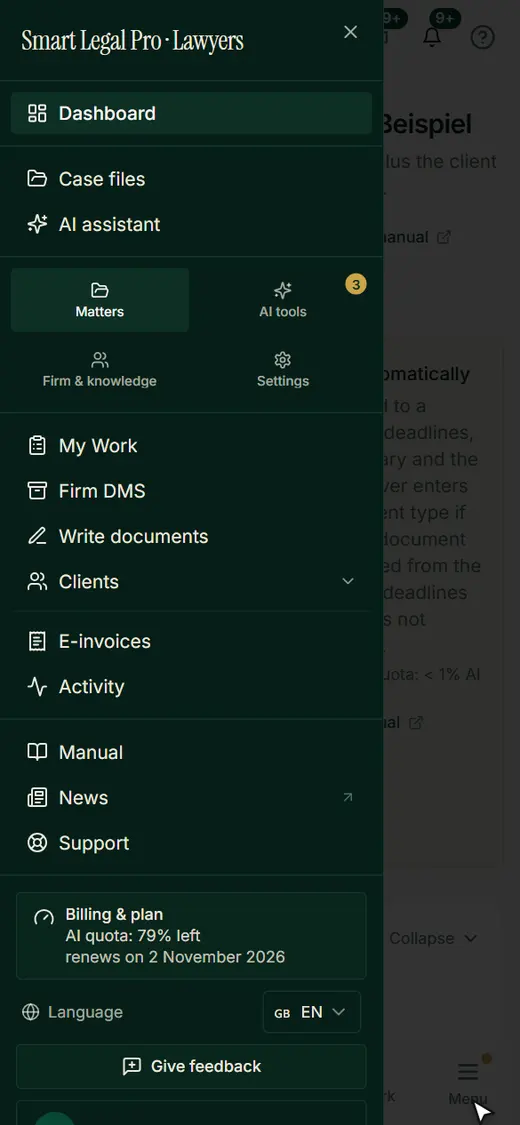520x1125 pixels.
Task: Open the Dashboard menu item
Action: tap(191, 113)
